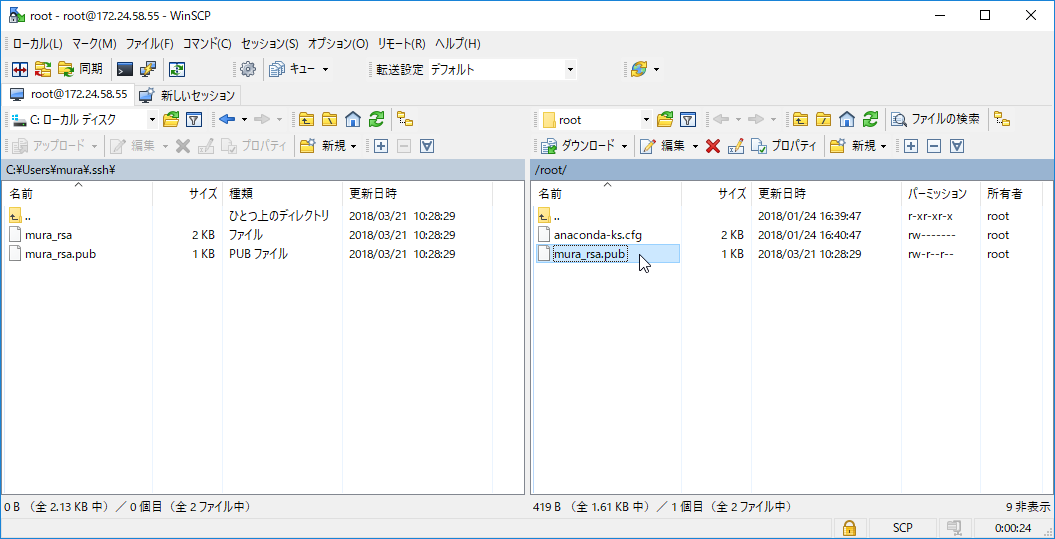1055x539 pixels.
Task: Go to parent directory in local panel
Action: pyautogui.click(x=306, y=120)
